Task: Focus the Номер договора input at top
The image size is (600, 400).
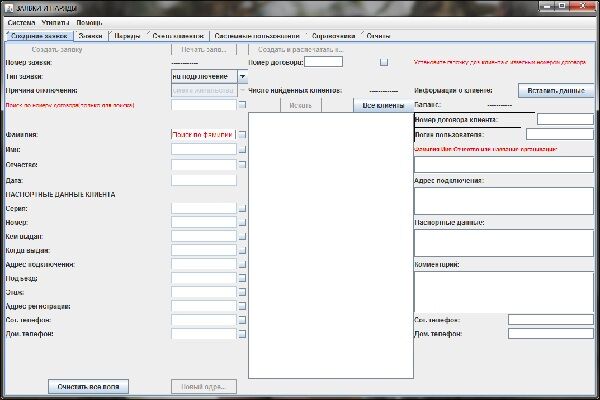Action: click(323, 62)
